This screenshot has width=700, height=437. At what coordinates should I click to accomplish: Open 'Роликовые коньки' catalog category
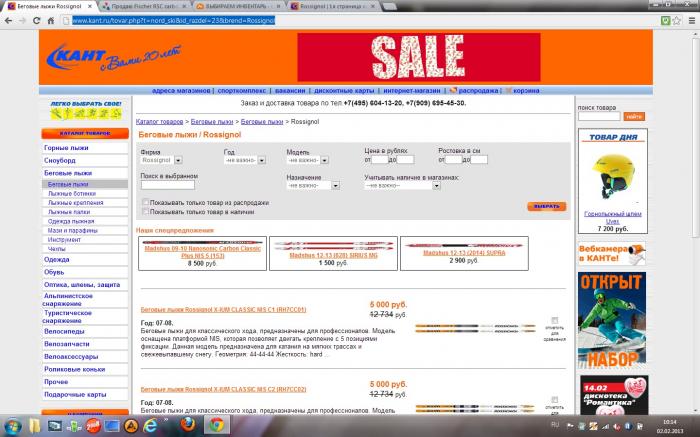coord(75,370)
